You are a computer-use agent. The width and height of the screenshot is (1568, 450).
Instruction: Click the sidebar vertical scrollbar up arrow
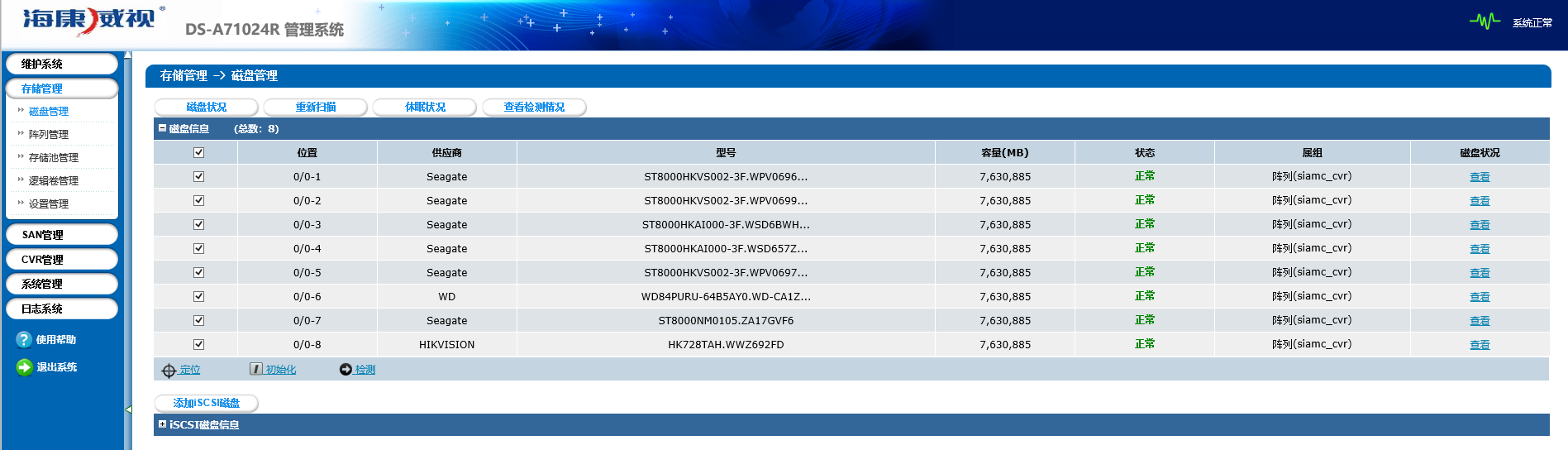pos(127,55)
